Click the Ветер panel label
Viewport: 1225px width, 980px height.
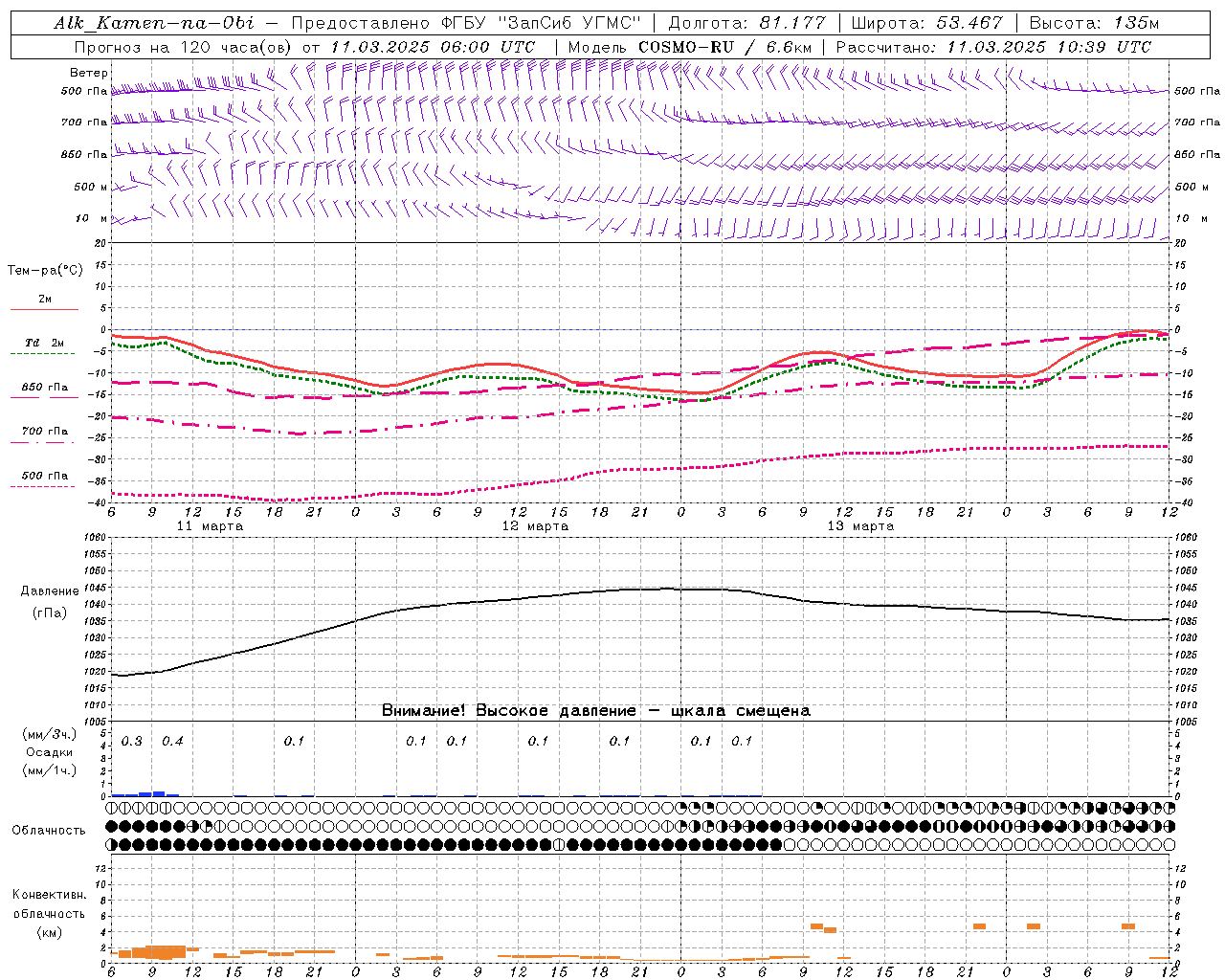[x=89, y=73]
